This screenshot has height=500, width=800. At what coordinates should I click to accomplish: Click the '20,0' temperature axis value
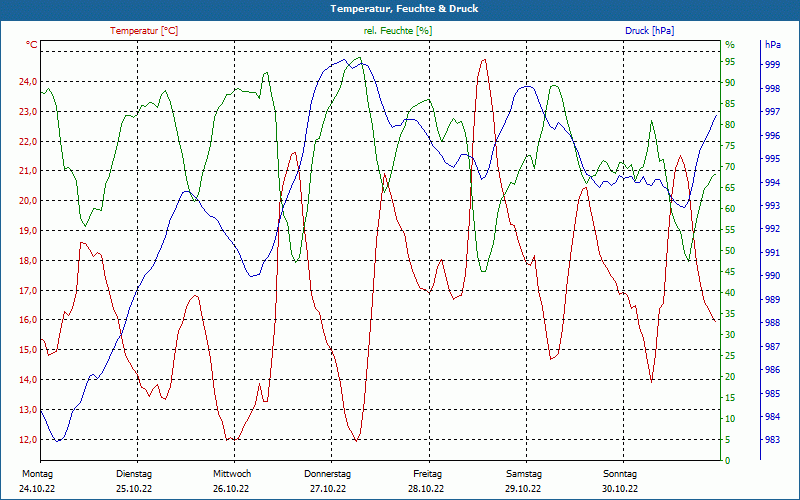[28, 201]
